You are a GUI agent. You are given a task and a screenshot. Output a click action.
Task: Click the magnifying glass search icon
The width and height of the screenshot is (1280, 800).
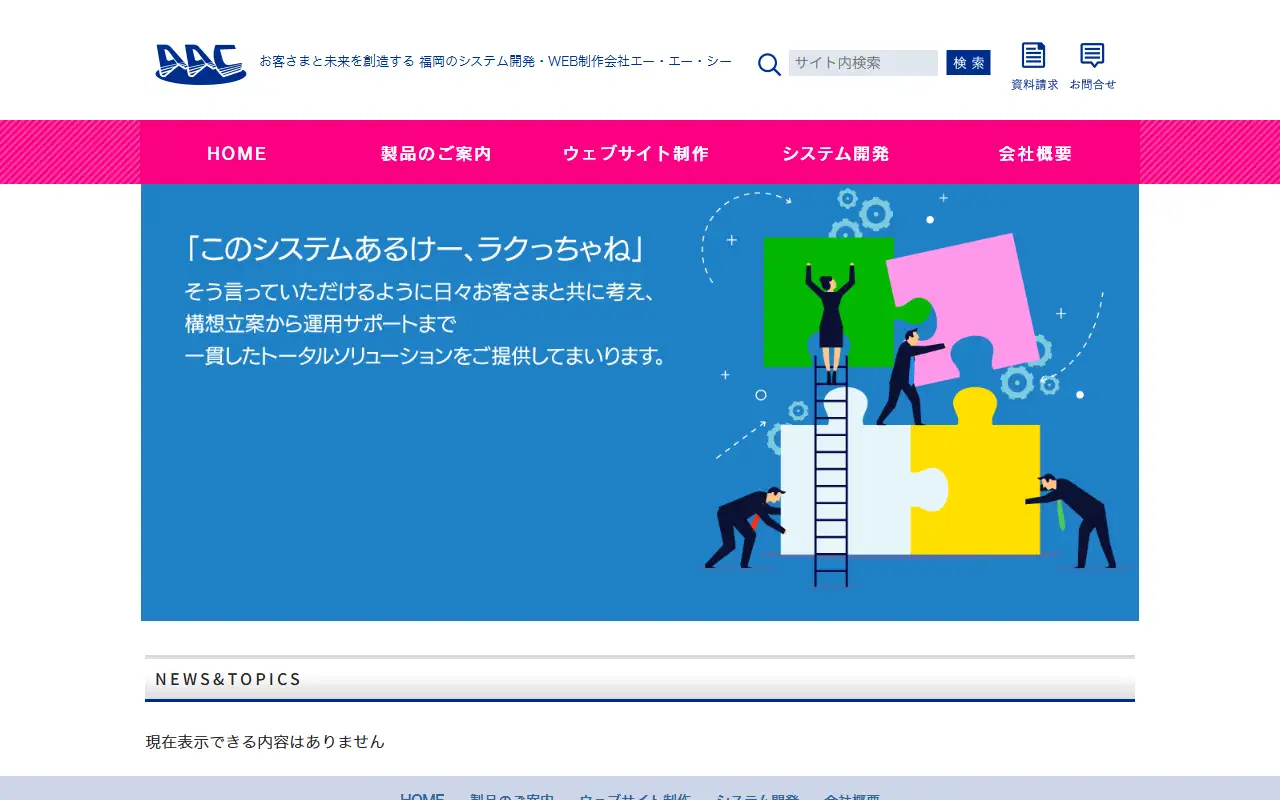click(769, 64)
